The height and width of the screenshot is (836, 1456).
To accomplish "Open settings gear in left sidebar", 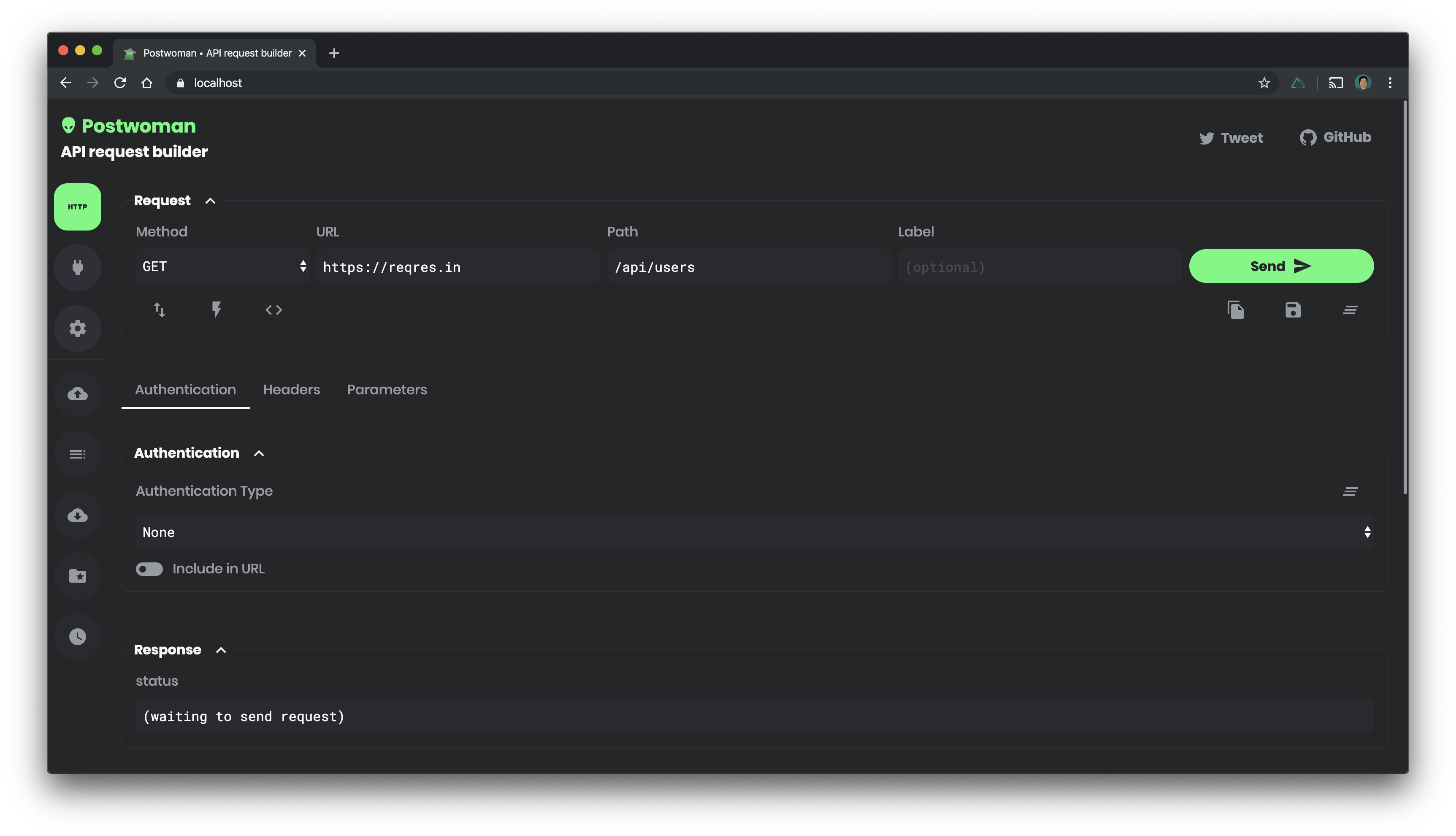I will coord(78,328).
